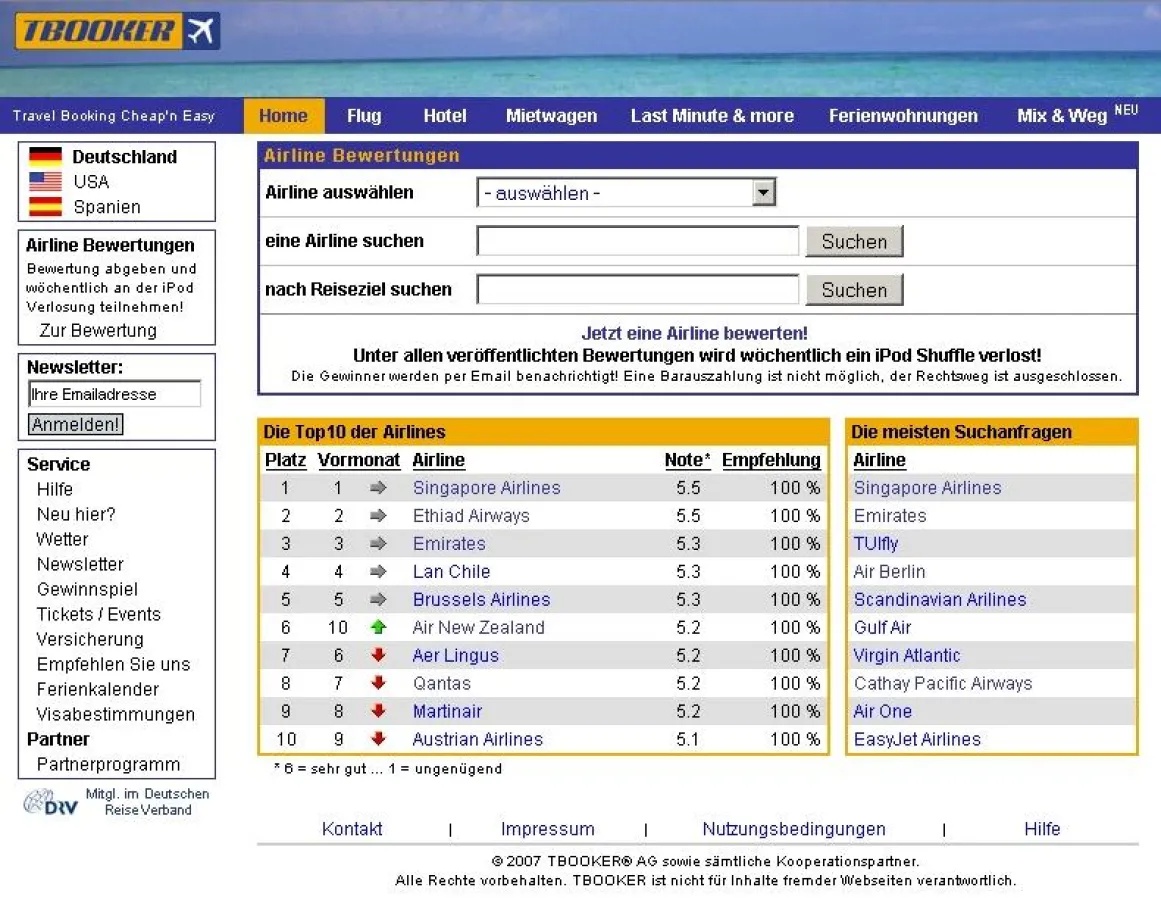Image resolution: width=1161 pixels, height=900 pixels.
Task: Open the Mietwagen section
Action: pyautogui.click(x=551, y=116)
